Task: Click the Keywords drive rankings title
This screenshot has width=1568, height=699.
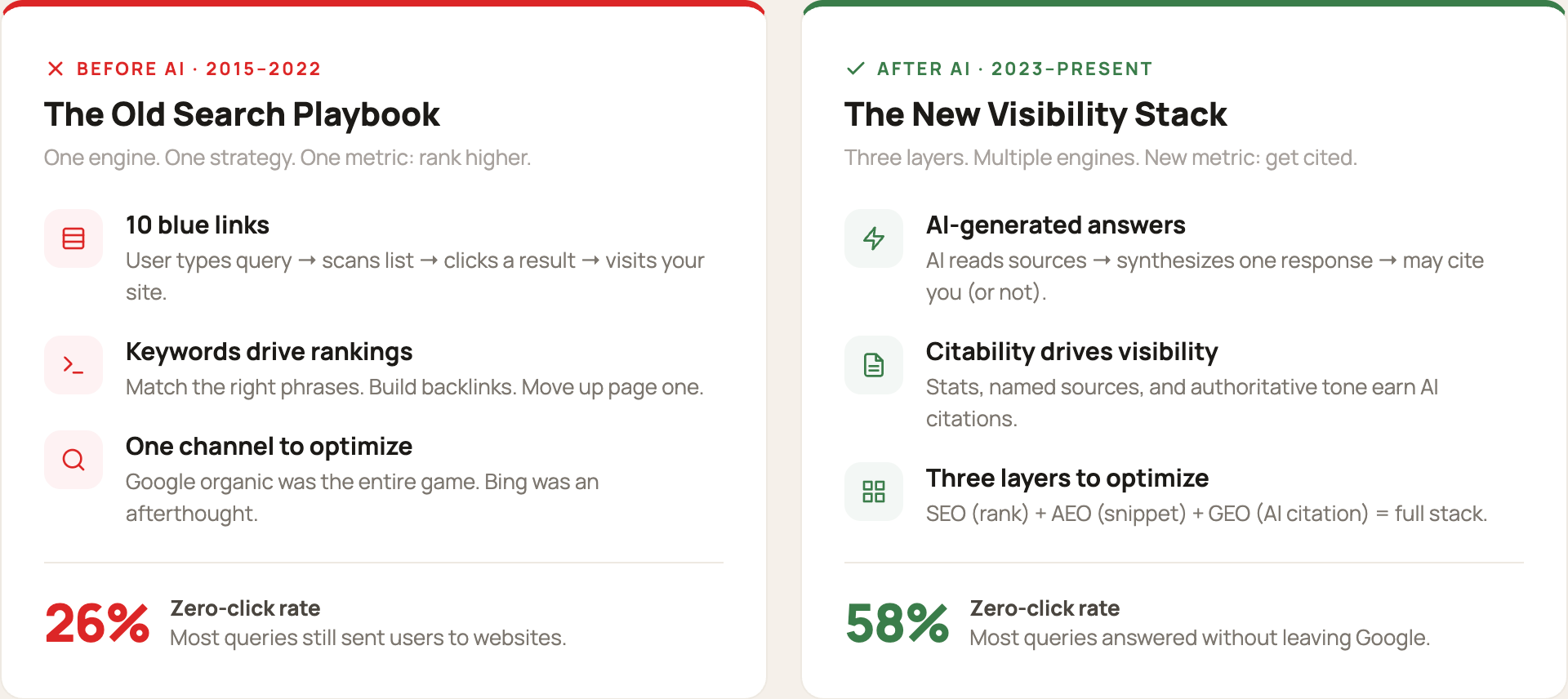Action: (269, 352)
